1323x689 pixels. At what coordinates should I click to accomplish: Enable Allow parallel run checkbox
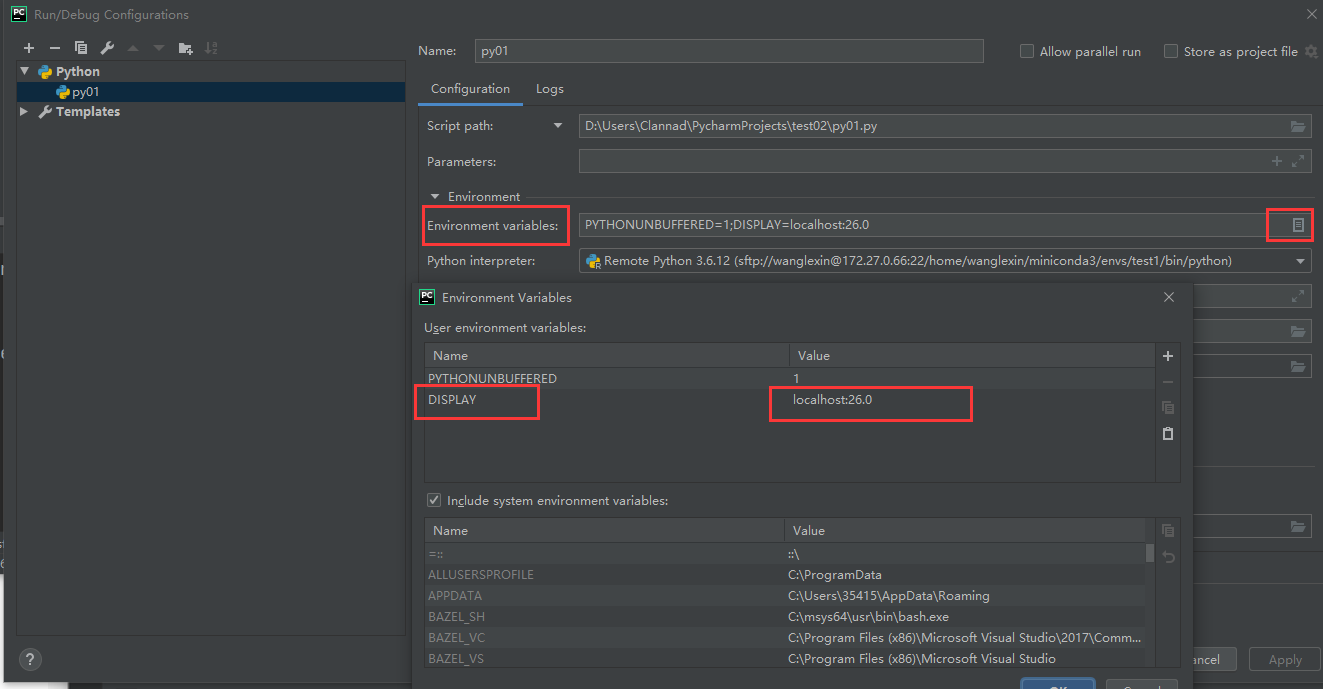tap(1027, 51)
